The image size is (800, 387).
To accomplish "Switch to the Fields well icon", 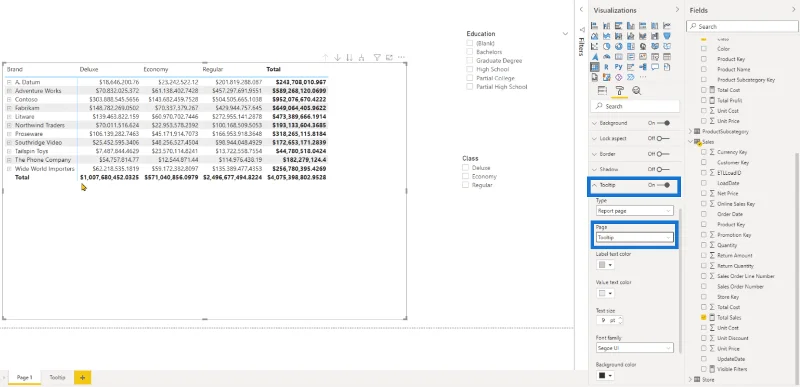I will 602,91.
